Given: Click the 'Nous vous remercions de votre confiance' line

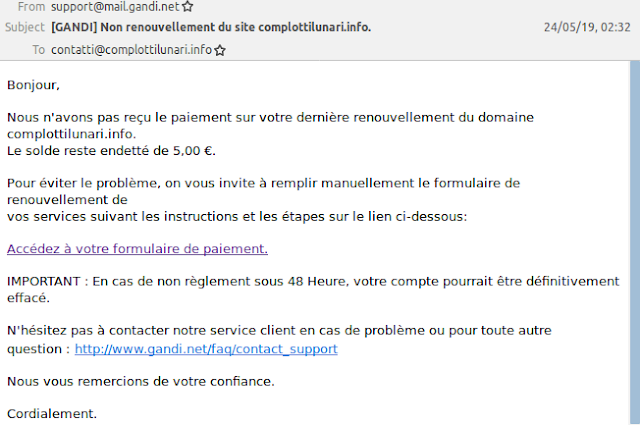Looking at the screenshot, I should tap(141, 381).
